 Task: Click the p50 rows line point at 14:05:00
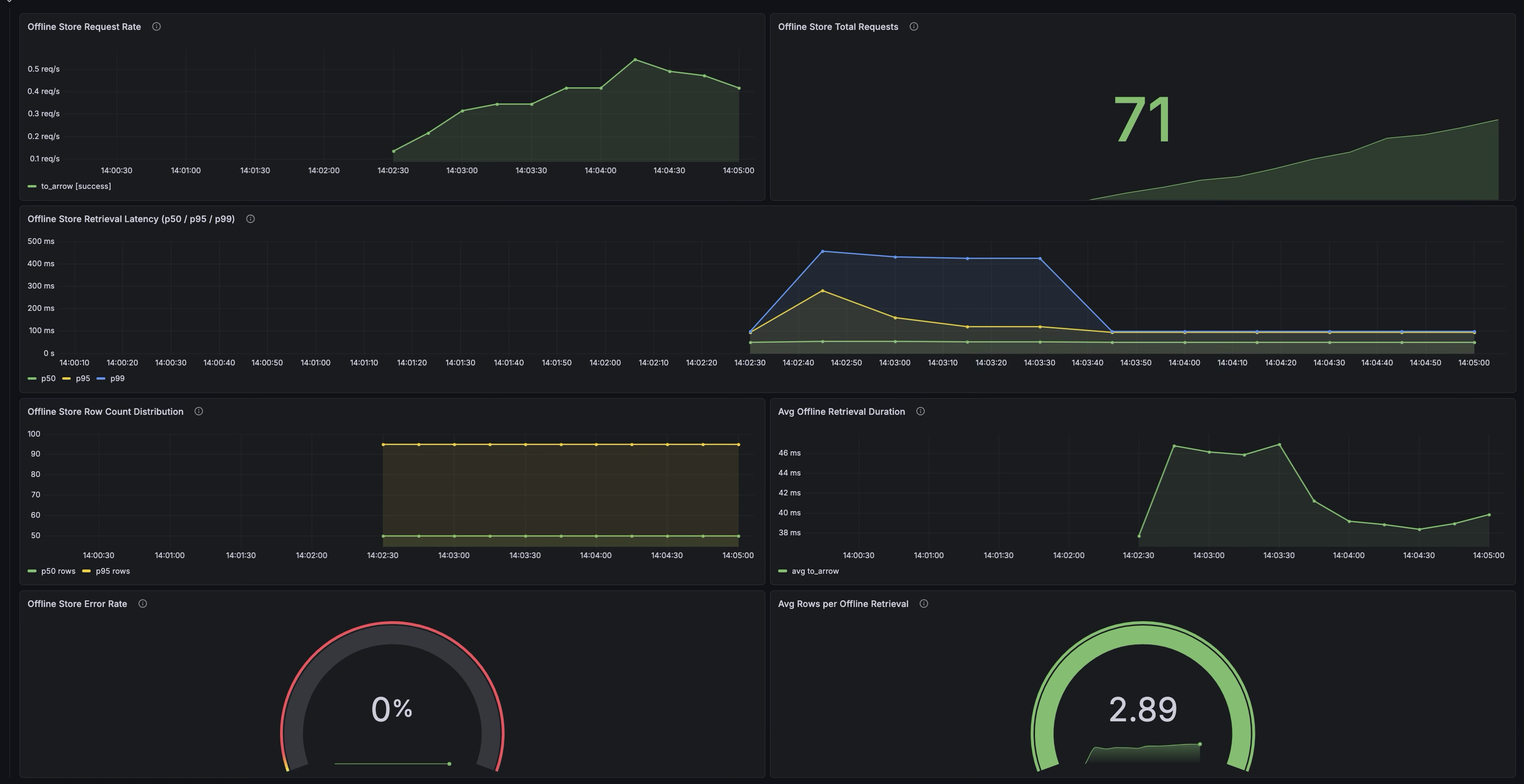738,536
